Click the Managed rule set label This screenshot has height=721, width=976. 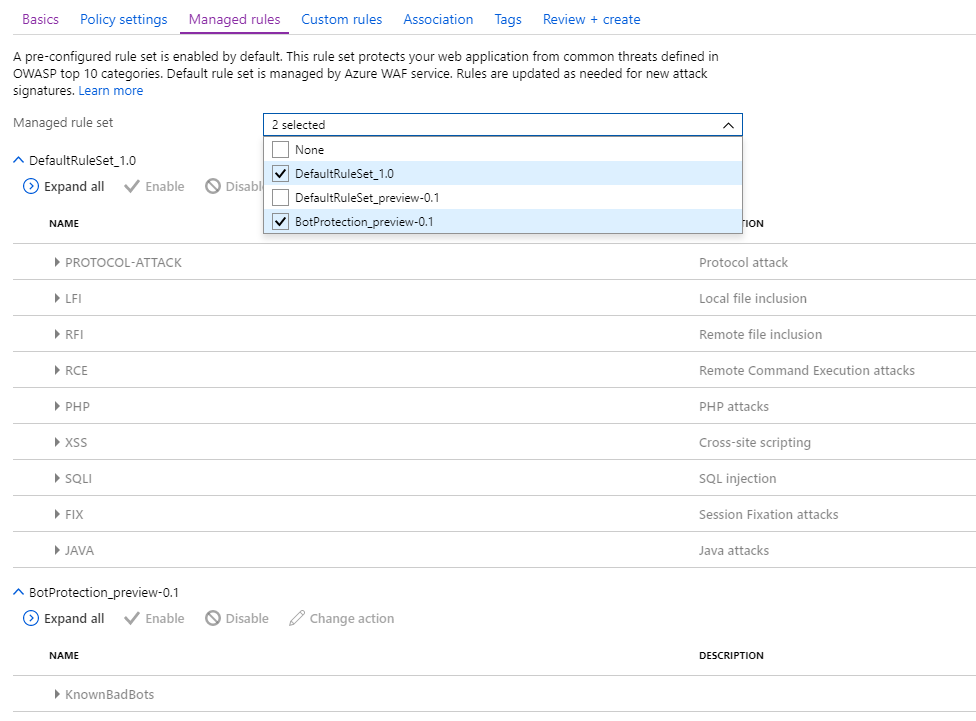[63, 123]
